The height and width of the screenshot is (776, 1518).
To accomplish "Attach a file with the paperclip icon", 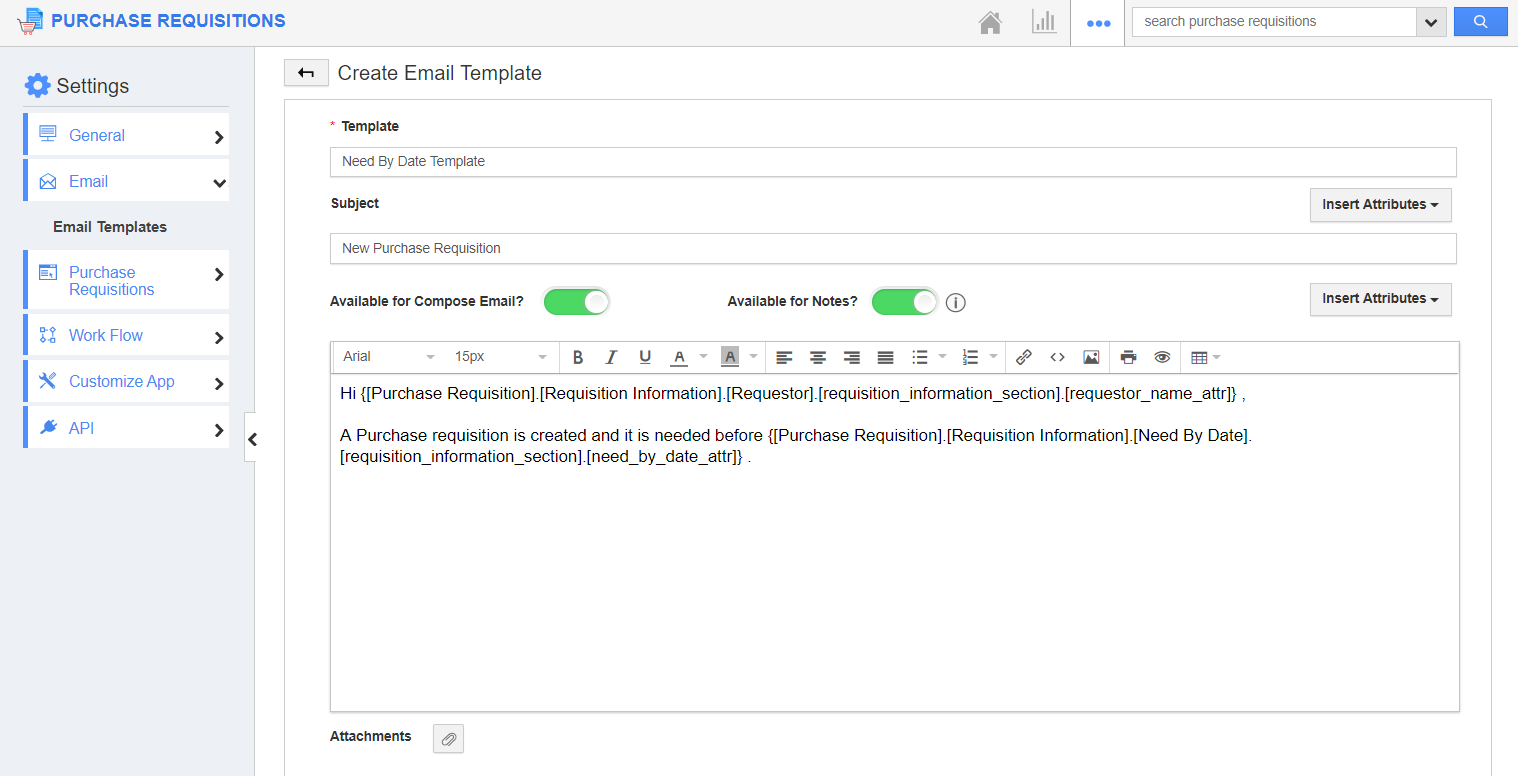I will [x=448, y=739].
